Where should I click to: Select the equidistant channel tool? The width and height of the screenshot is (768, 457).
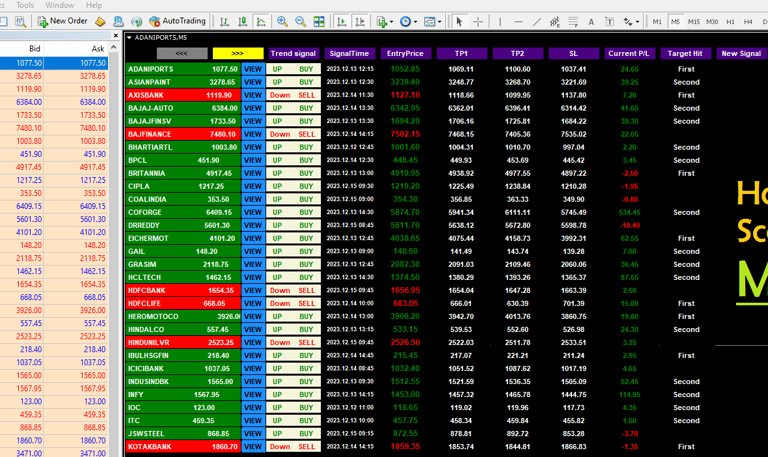[554, 22]
